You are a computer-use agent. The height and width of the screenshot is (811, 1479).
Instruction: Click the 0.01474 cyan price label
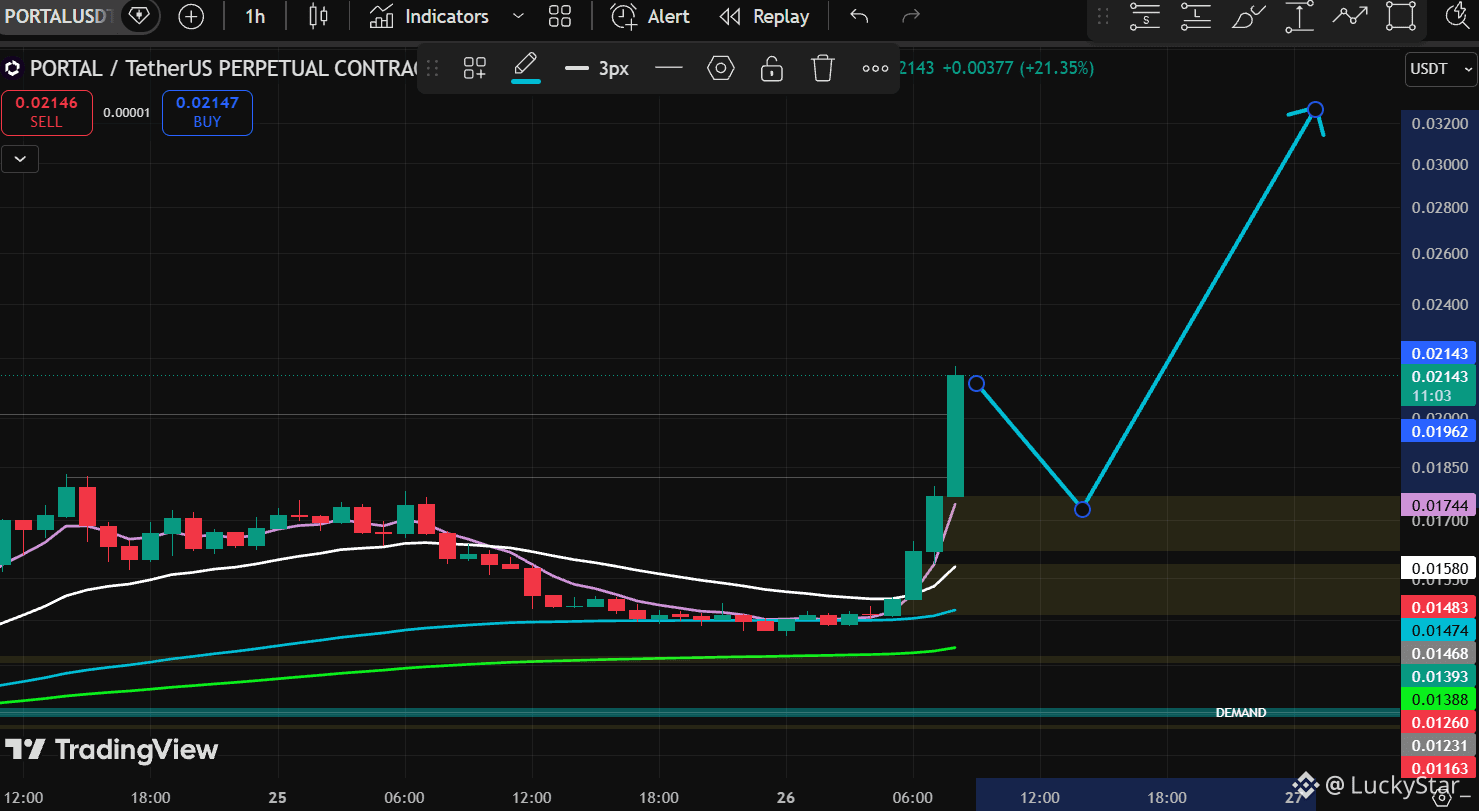[1439, 630]
